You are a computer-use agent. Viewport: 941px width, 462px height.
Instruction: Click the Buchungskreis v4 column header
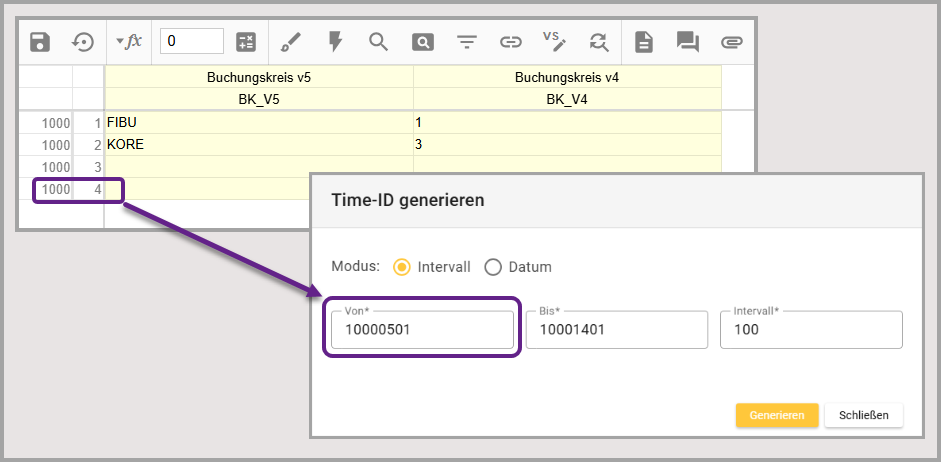(567, 77)
